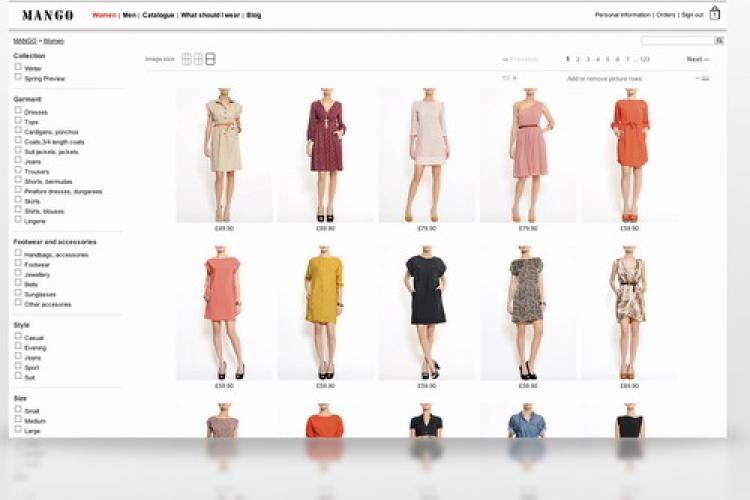The width and height of the screenshot is (750, 500).
Task: Open the Men menu item
Action: (129, 15)
